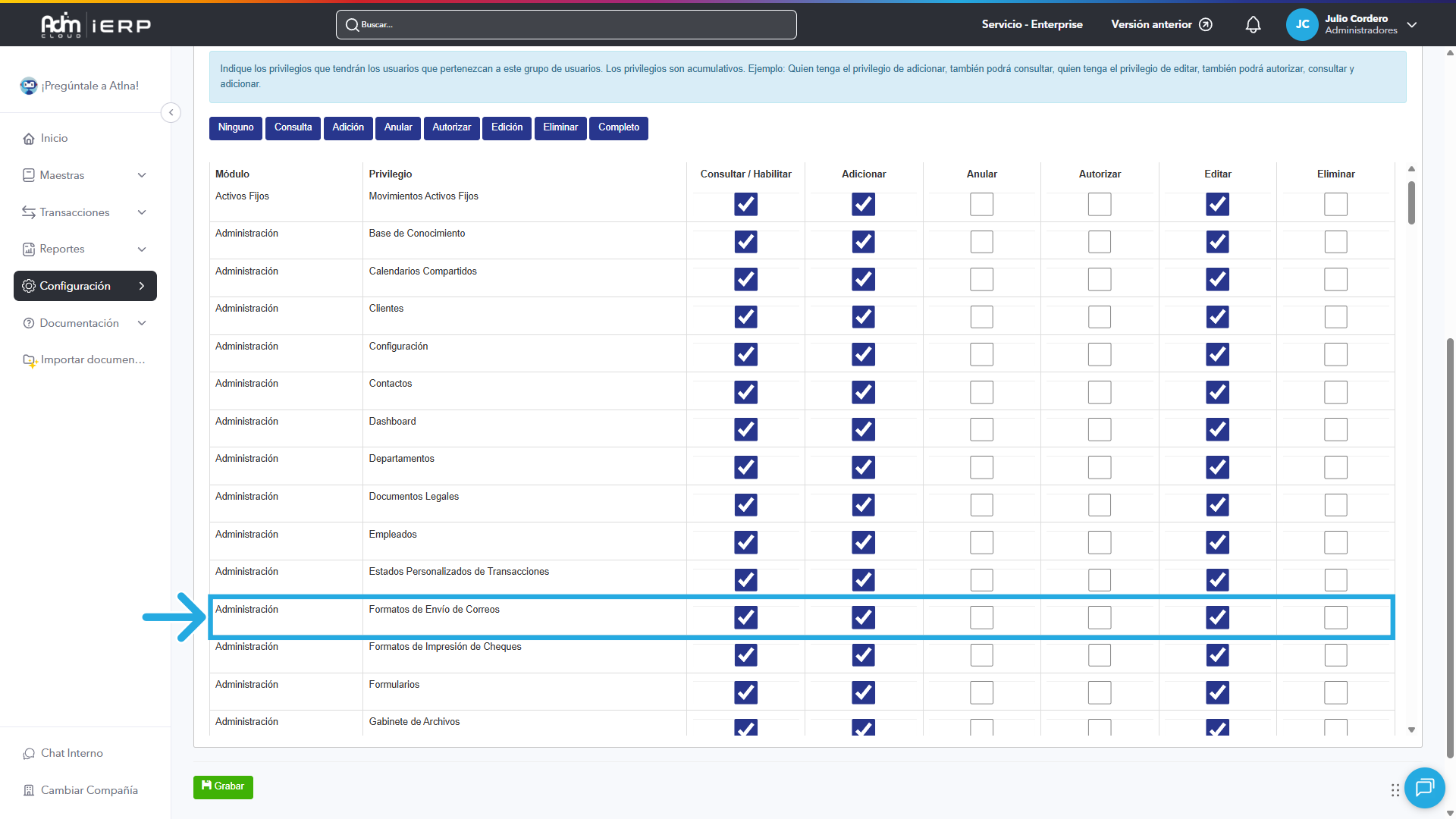Click the privileges table vertical scrollbar
This screenshot has height=819, width=1456.
click(1411, 202)
